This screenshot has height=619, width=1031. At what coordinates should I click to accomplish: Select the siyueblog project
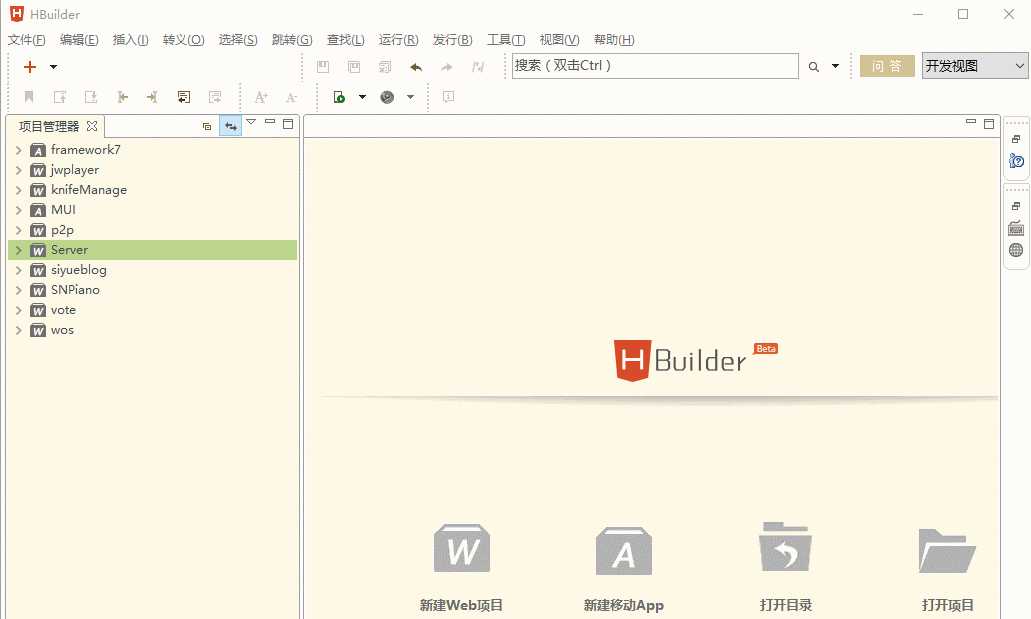point(79,270)
